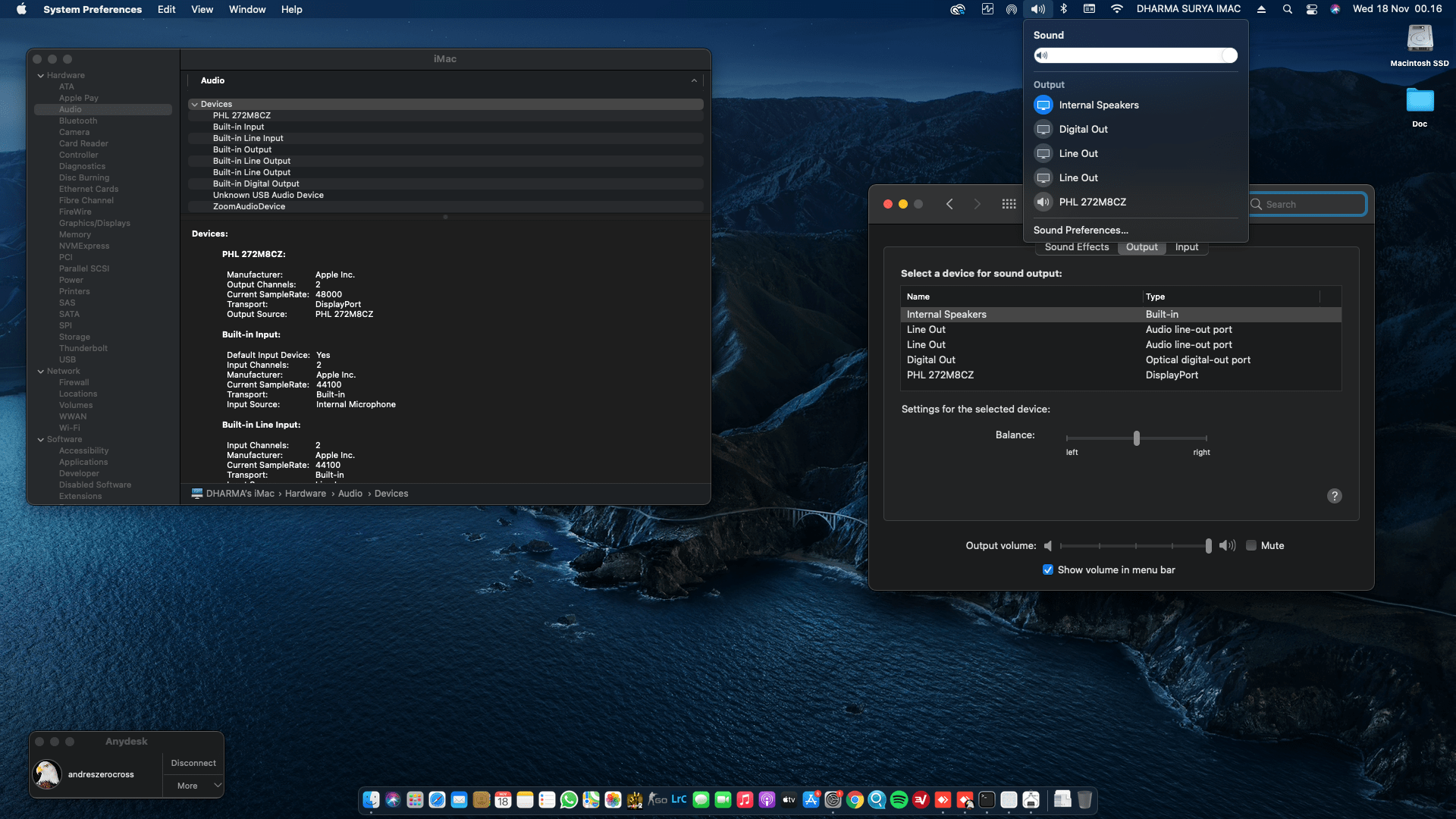Open Bluetooth status icon in menu bar
1456x819 pixels.
tap(1063, 9)
